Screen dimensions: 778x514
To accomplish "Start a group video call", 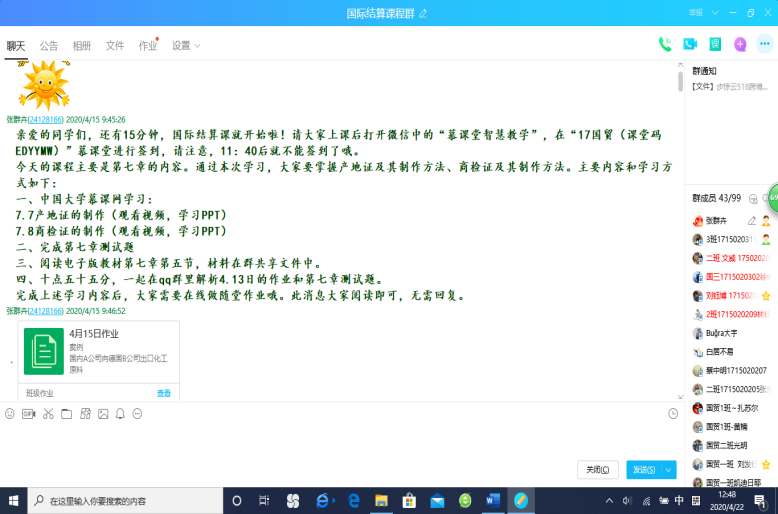I will pyautogui.click(x=690, y=44).
